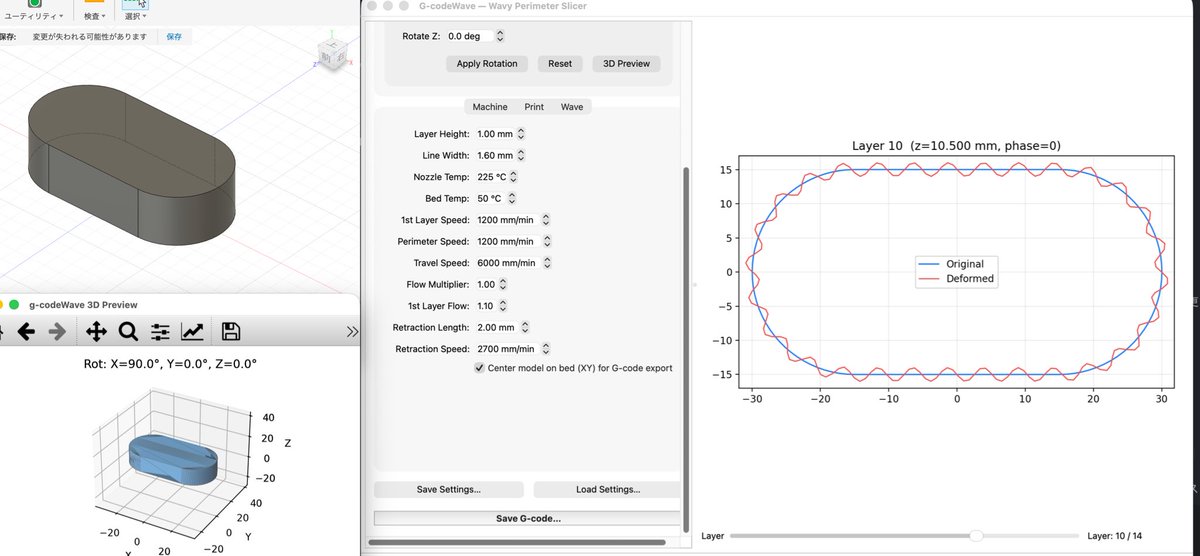Click the Apply Rotation button
1200x556 pixels.
(x=487, y=63)
